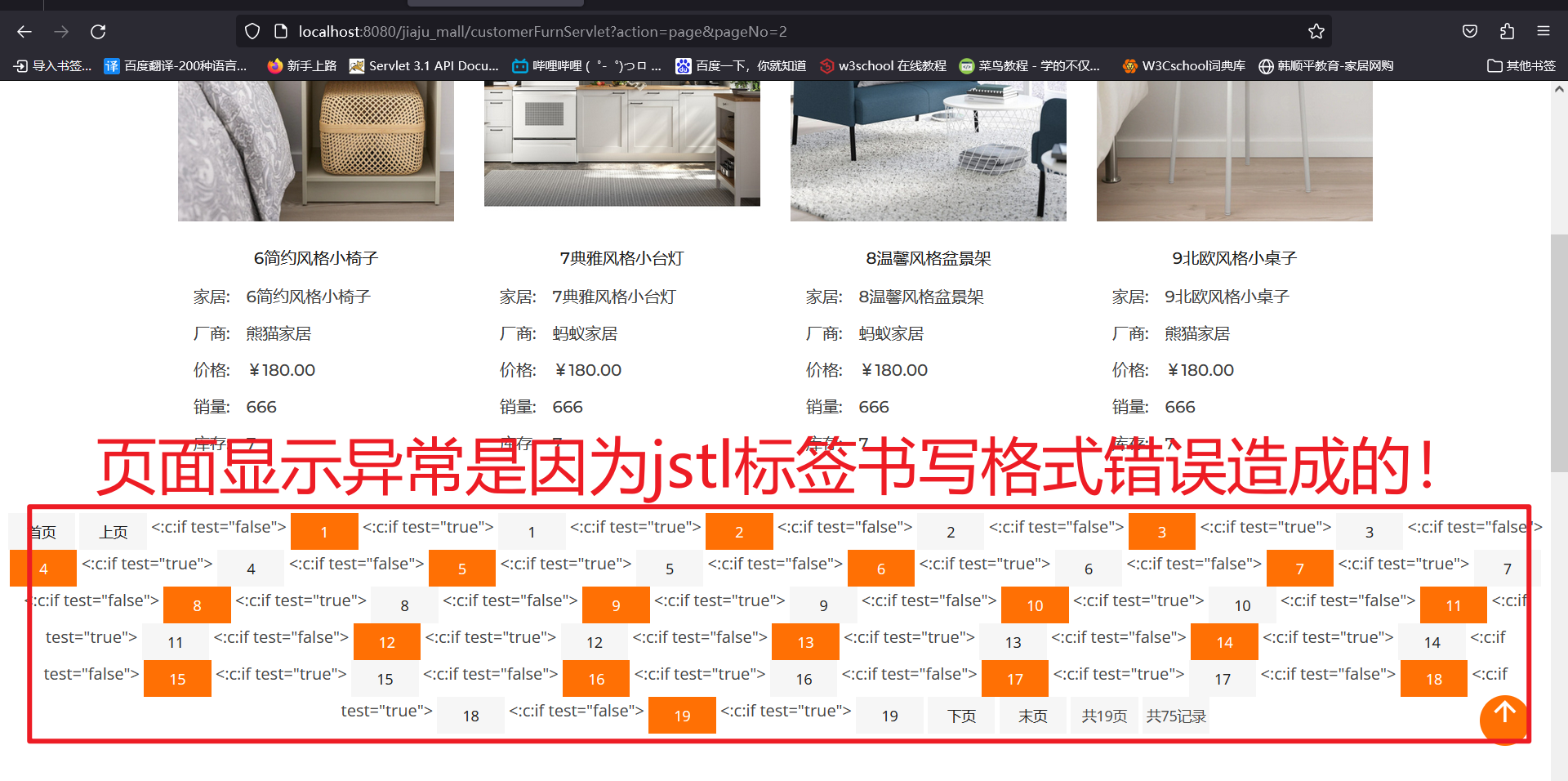Click orange page 7 button
1568x781 pixels.
coord(1300,569)
